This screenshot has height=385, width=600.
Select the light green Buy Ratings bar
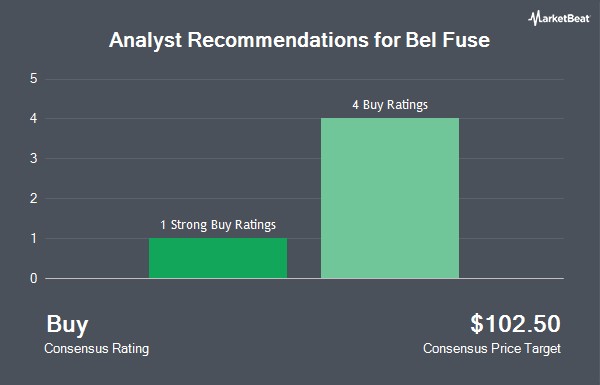(x=390, y=198)
